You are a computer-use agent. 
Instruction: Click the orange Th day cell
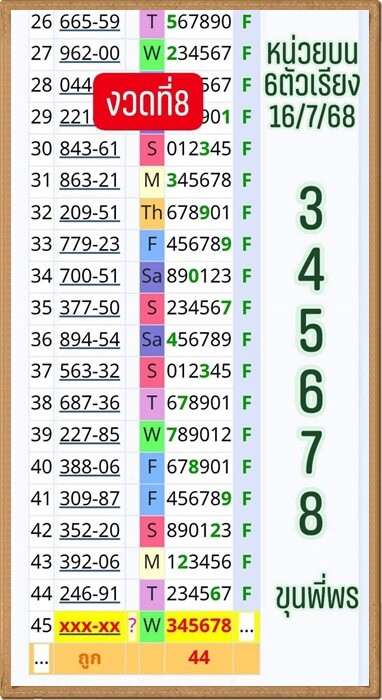pos(152,212)
